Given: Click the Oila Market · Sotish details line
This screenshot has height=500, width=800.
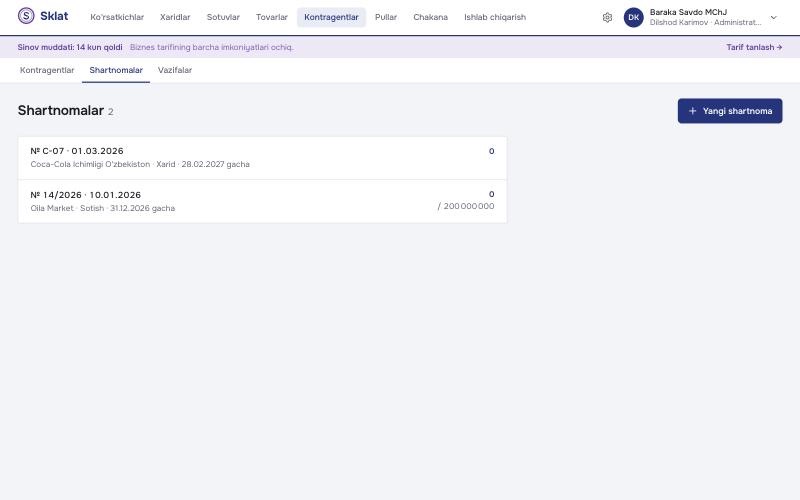Looking at the screenshot, I should 103,208.
